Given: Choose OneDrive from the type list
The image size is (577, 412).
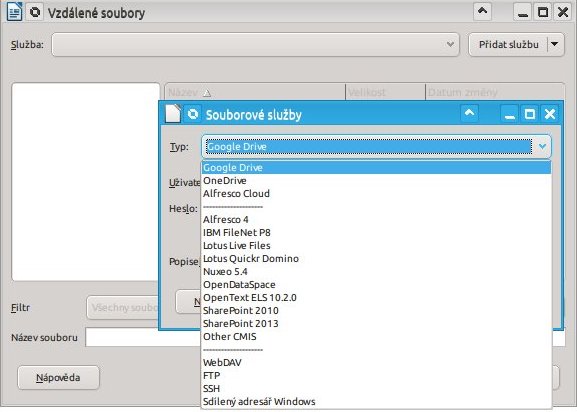Looking at the screenshot, I should 376,181.
